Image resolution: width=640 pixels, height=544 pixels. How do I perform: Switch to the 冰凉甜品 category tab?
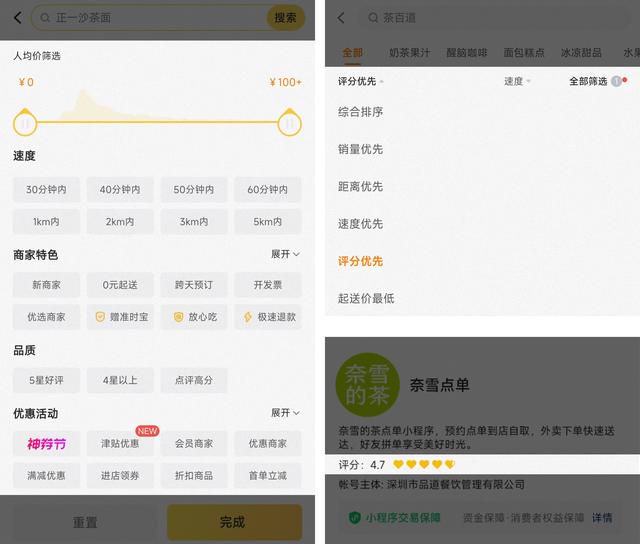tap(581, 53)
